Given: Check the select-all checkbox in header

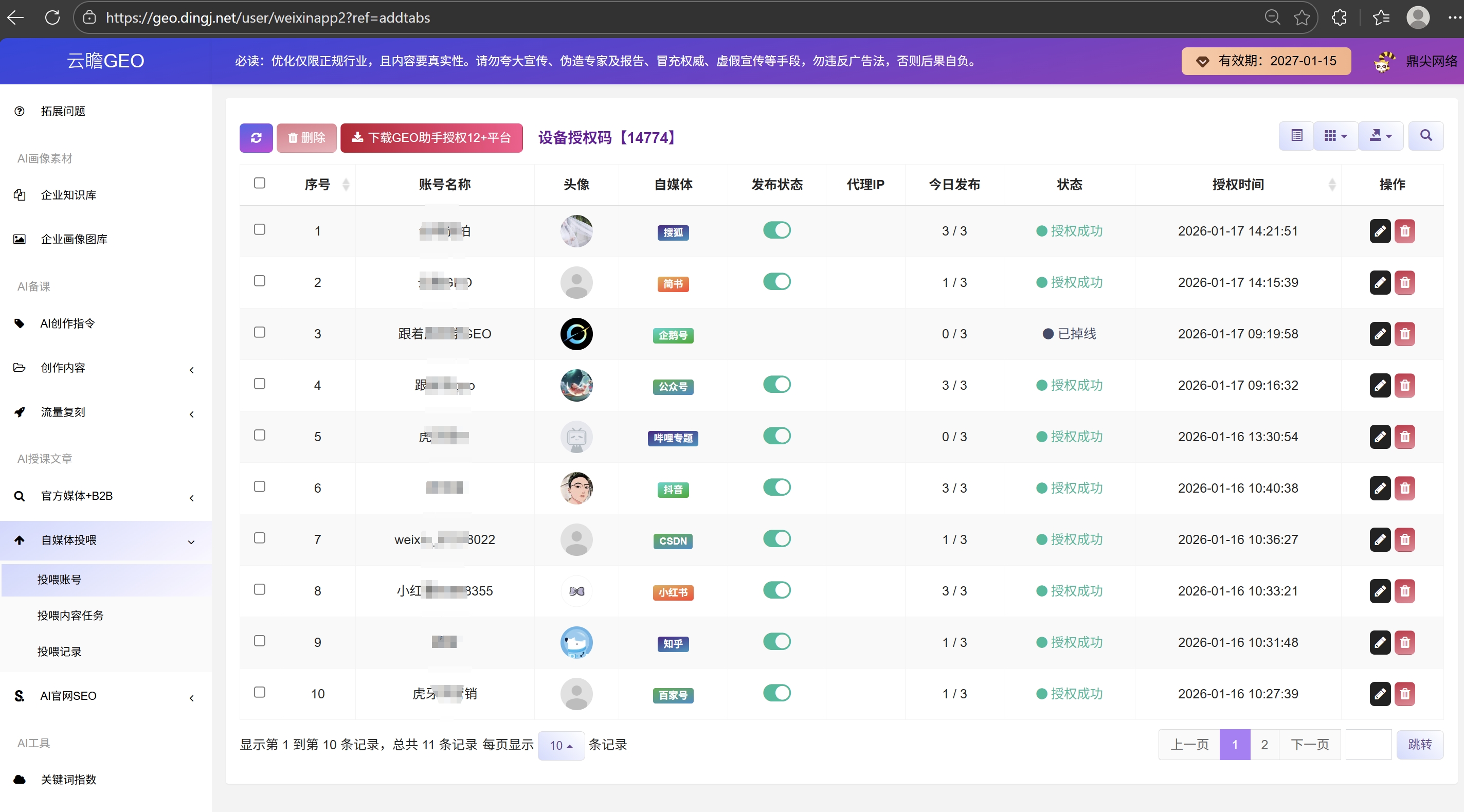Looking at the screenshot, I should (x=260, y=183).
